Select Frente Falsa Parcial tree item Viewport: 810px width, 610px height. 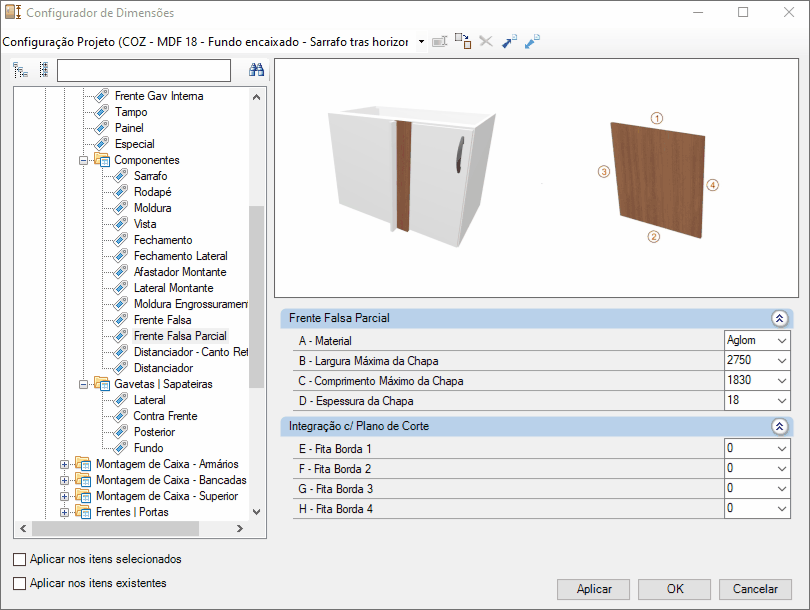click(180, 336)
